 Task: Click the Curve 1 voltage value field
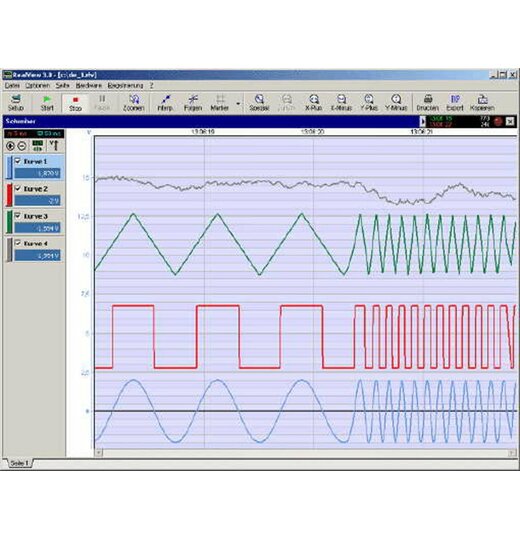38,173
